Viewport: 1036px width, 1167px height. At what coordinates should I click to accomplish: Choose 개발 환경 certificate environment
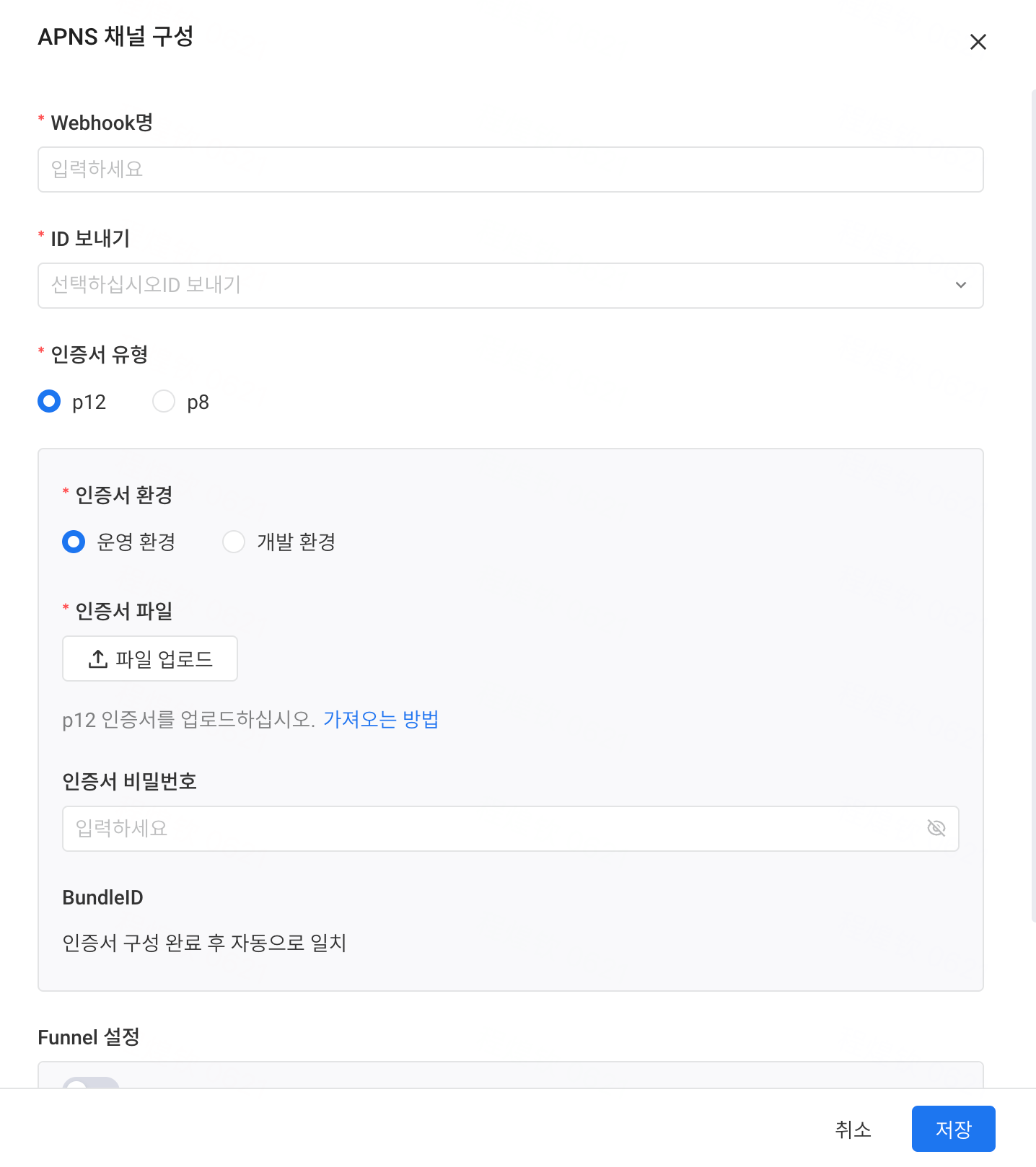[x=234, y=541]
